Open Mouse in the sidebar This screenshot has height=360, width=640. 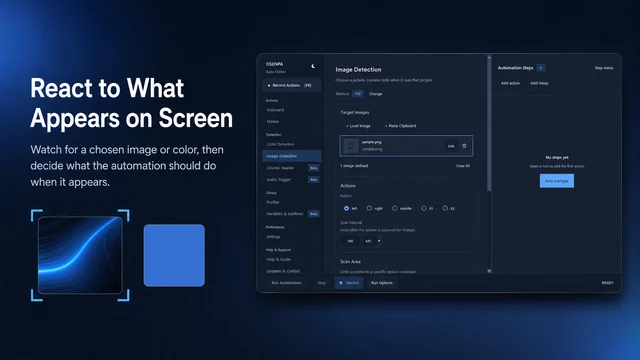pyautogui.click(x=273, y=121)
